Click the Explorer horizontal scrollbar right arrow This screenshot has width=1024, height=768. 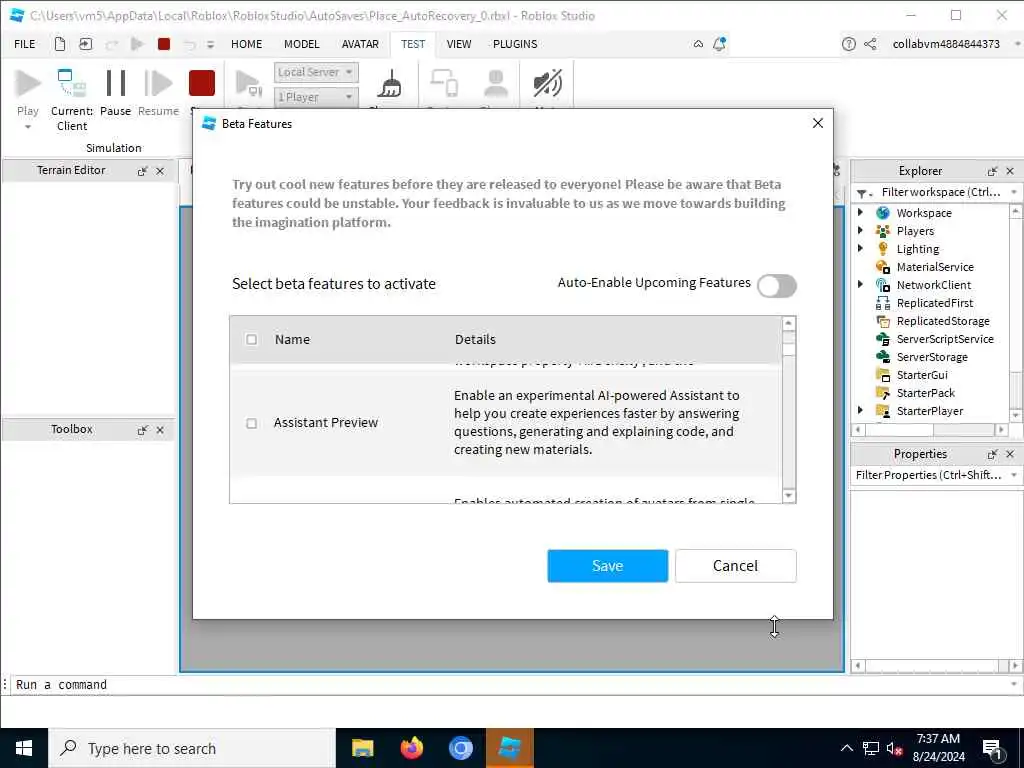tap(1001, 429)
